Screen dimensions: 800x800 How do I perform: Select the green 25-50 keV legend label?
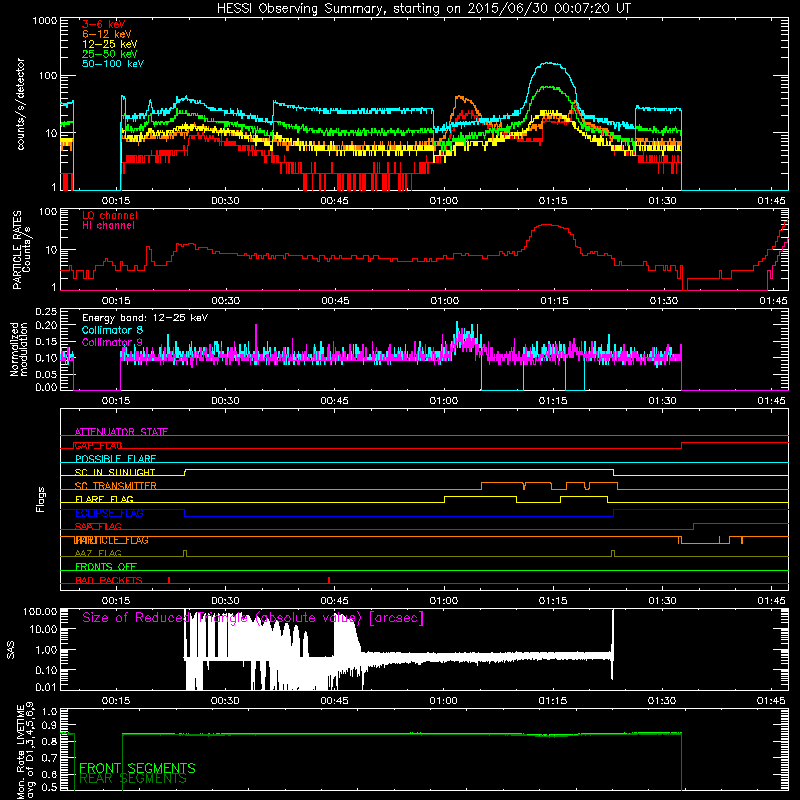110,54
